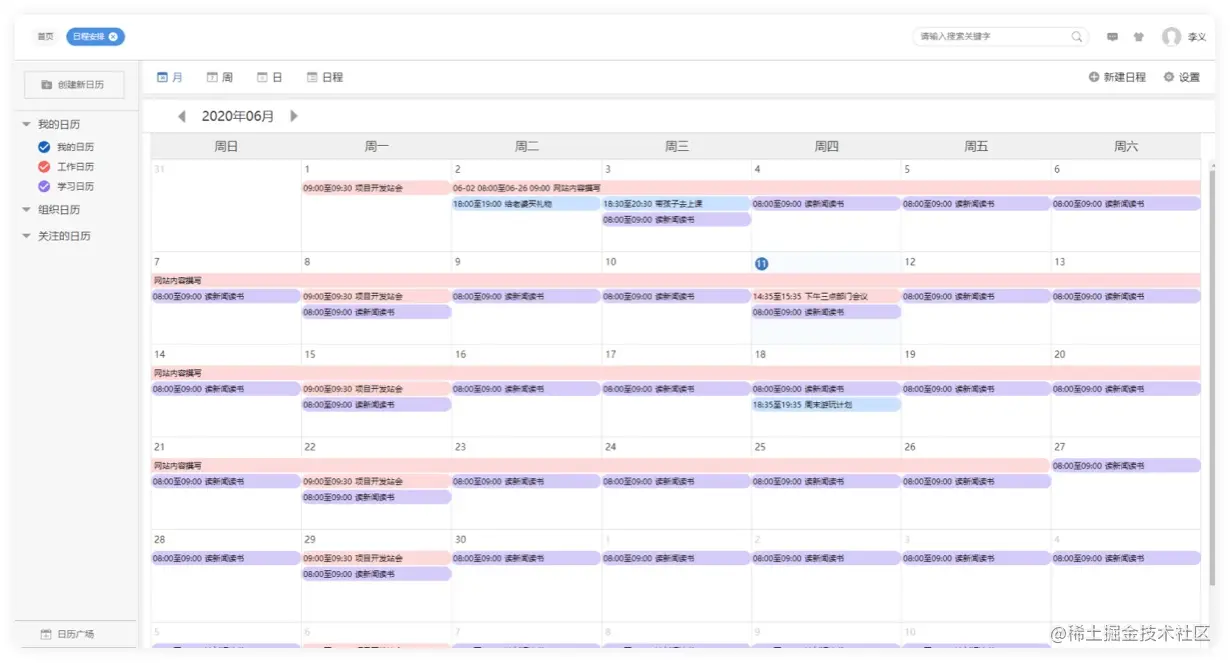The height and width of the screenshot is (663, 1230).
Task: Click the user avatar picture
Action: pyautogui.click(x=1171, y=37)
